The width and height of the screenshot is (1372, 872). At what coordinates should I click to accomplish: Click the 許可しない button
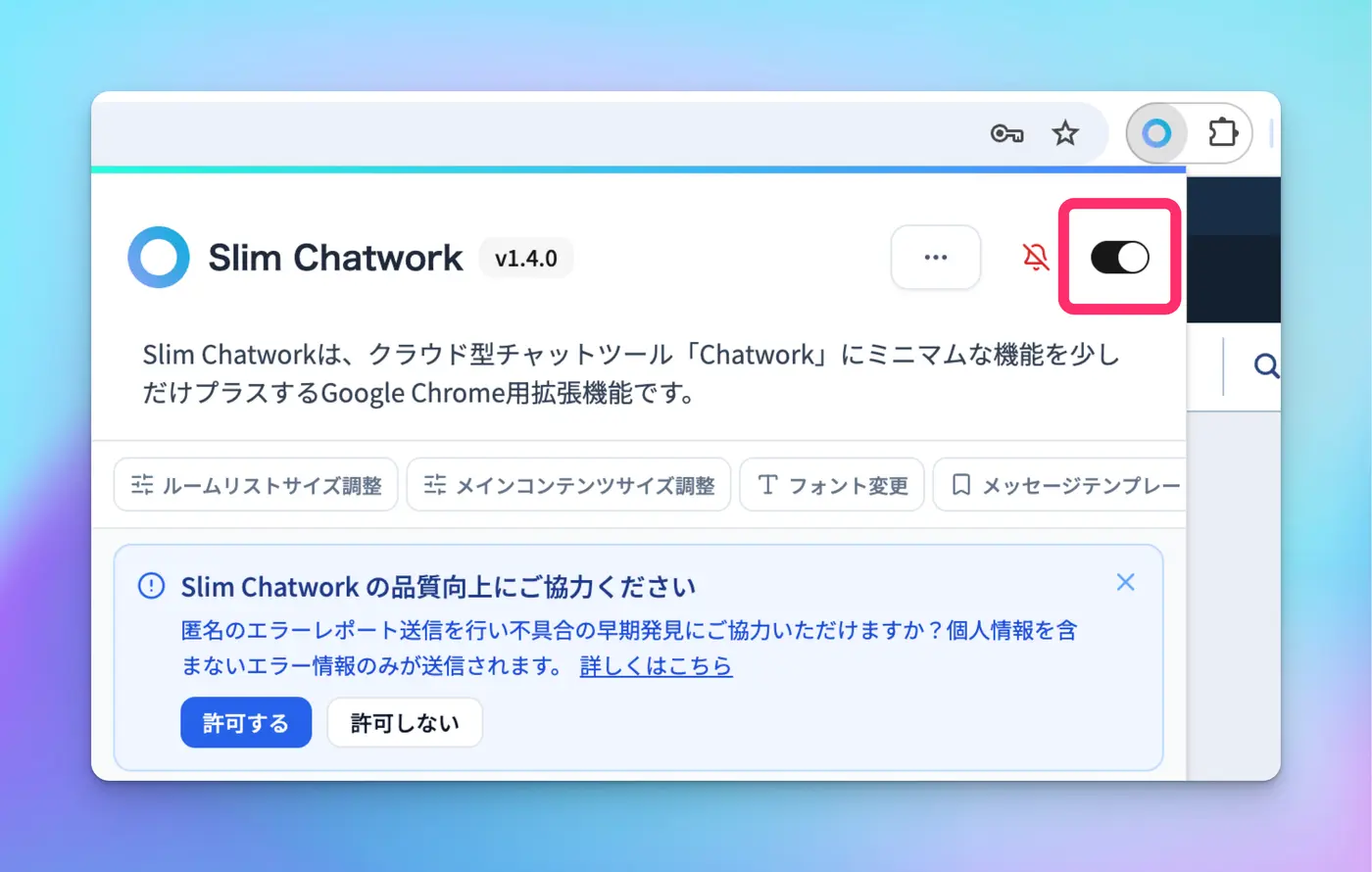click(405, 723)
